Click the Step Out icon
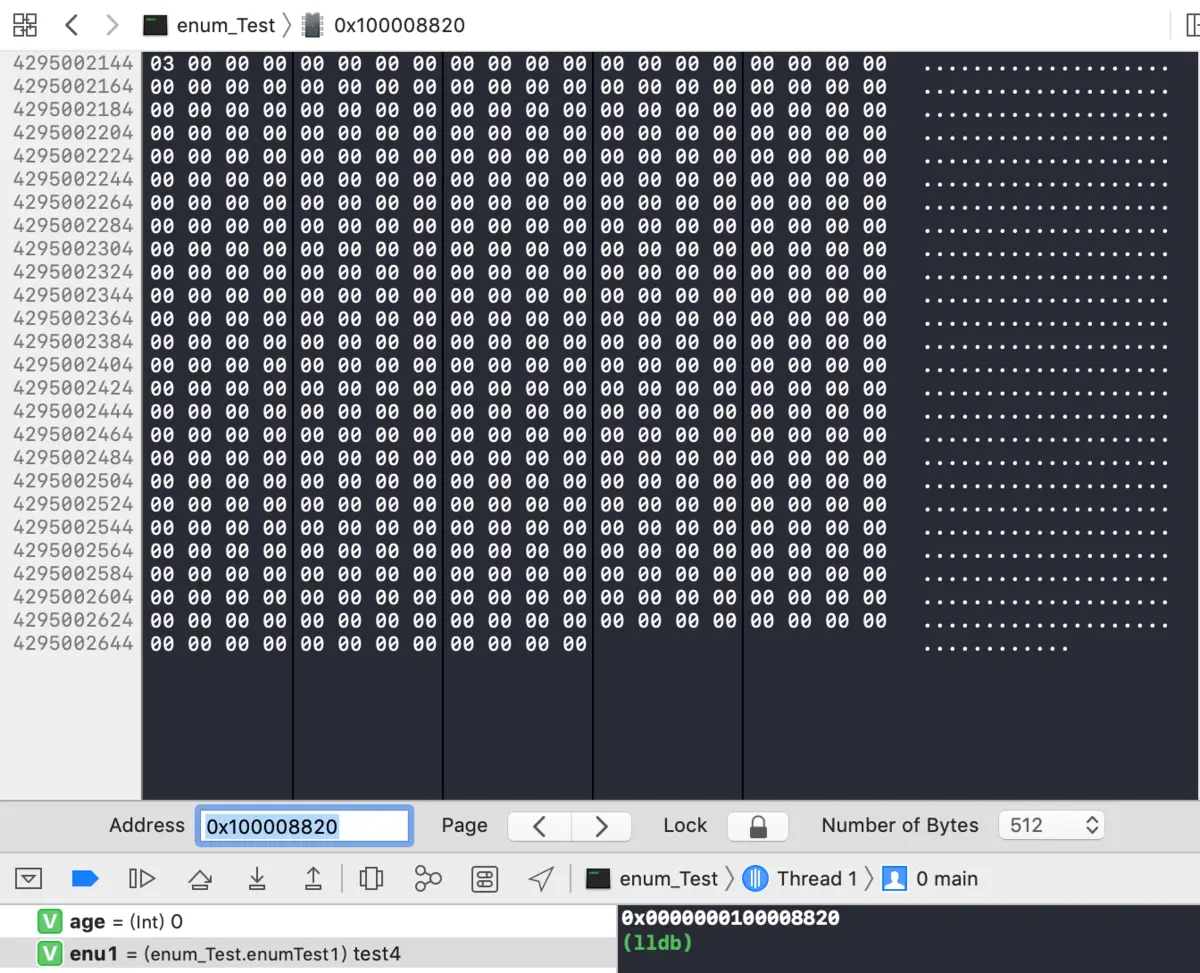This screenshot has width=1200, height=973. 312,878
